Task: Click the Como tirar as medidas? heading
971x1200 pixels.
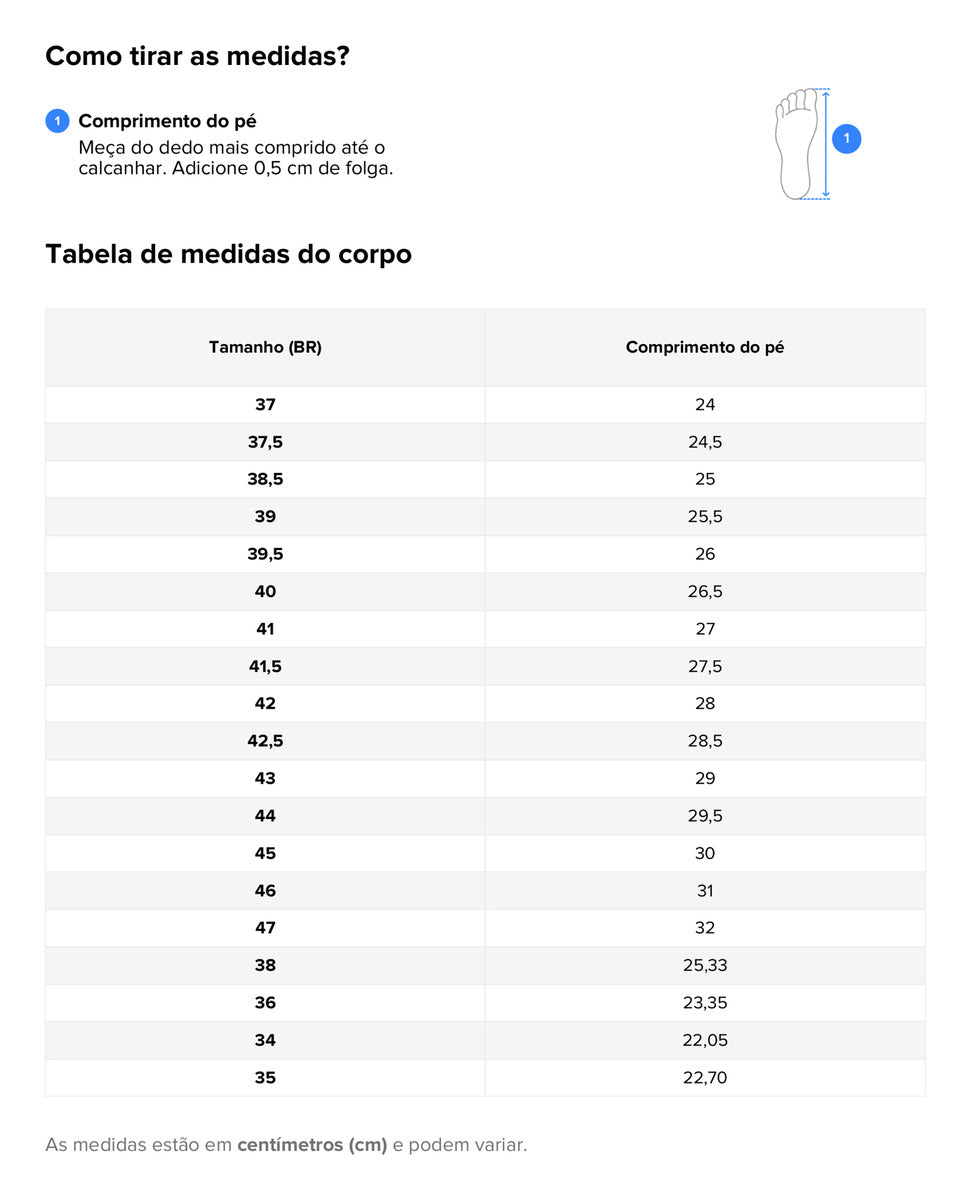Action: click(x=197, y=56)
